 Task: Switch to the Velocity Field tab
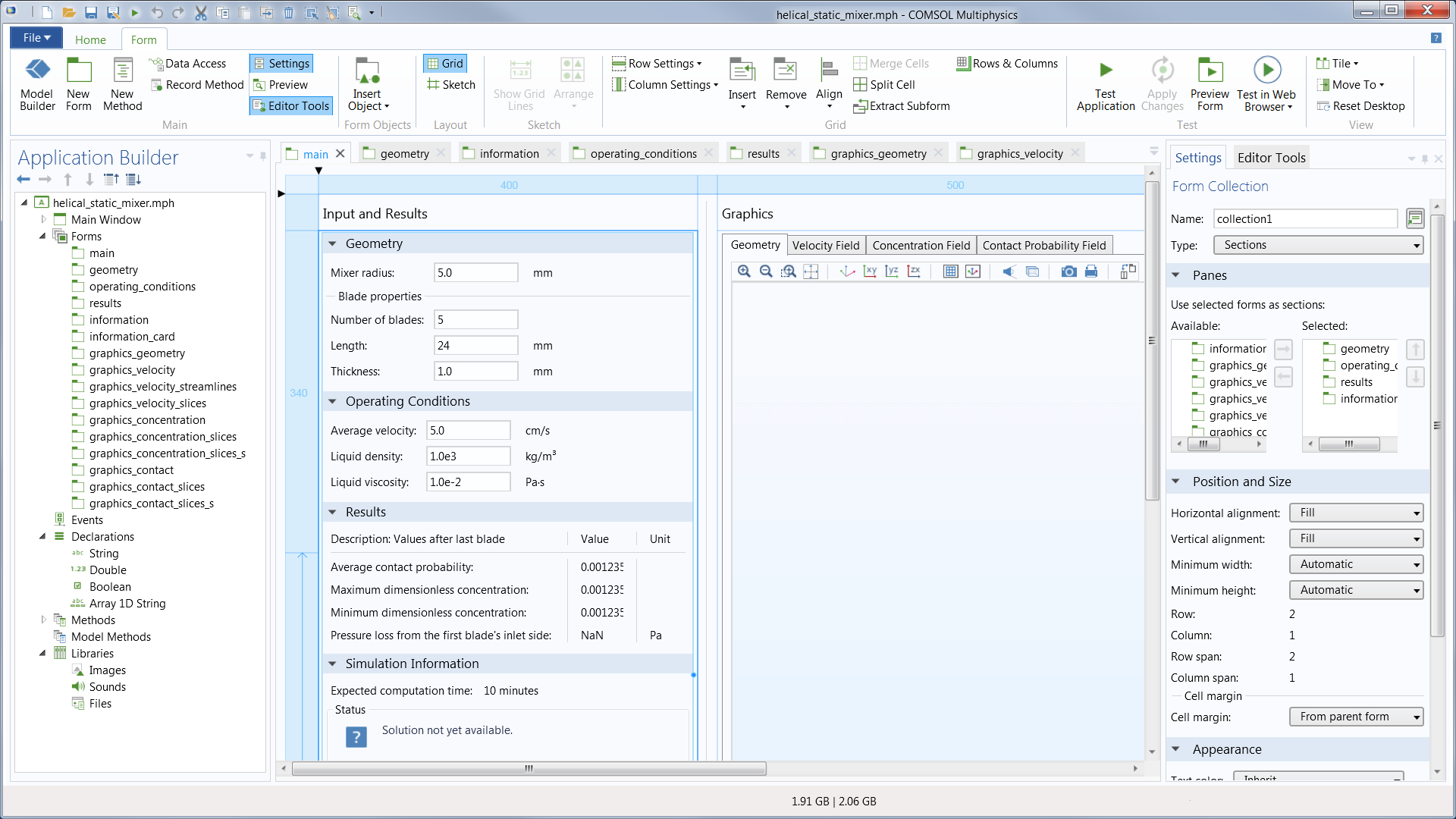click(x=826, y=244)
